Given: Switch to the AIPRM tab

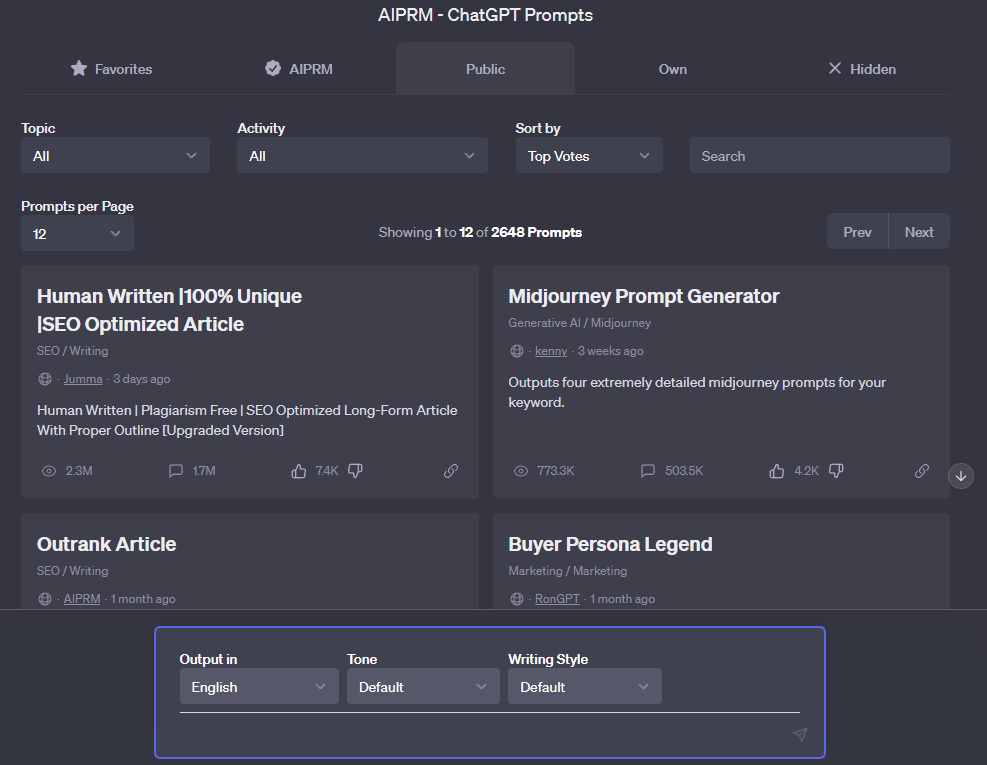Looking at the screenshot, I should pos(297,68).
